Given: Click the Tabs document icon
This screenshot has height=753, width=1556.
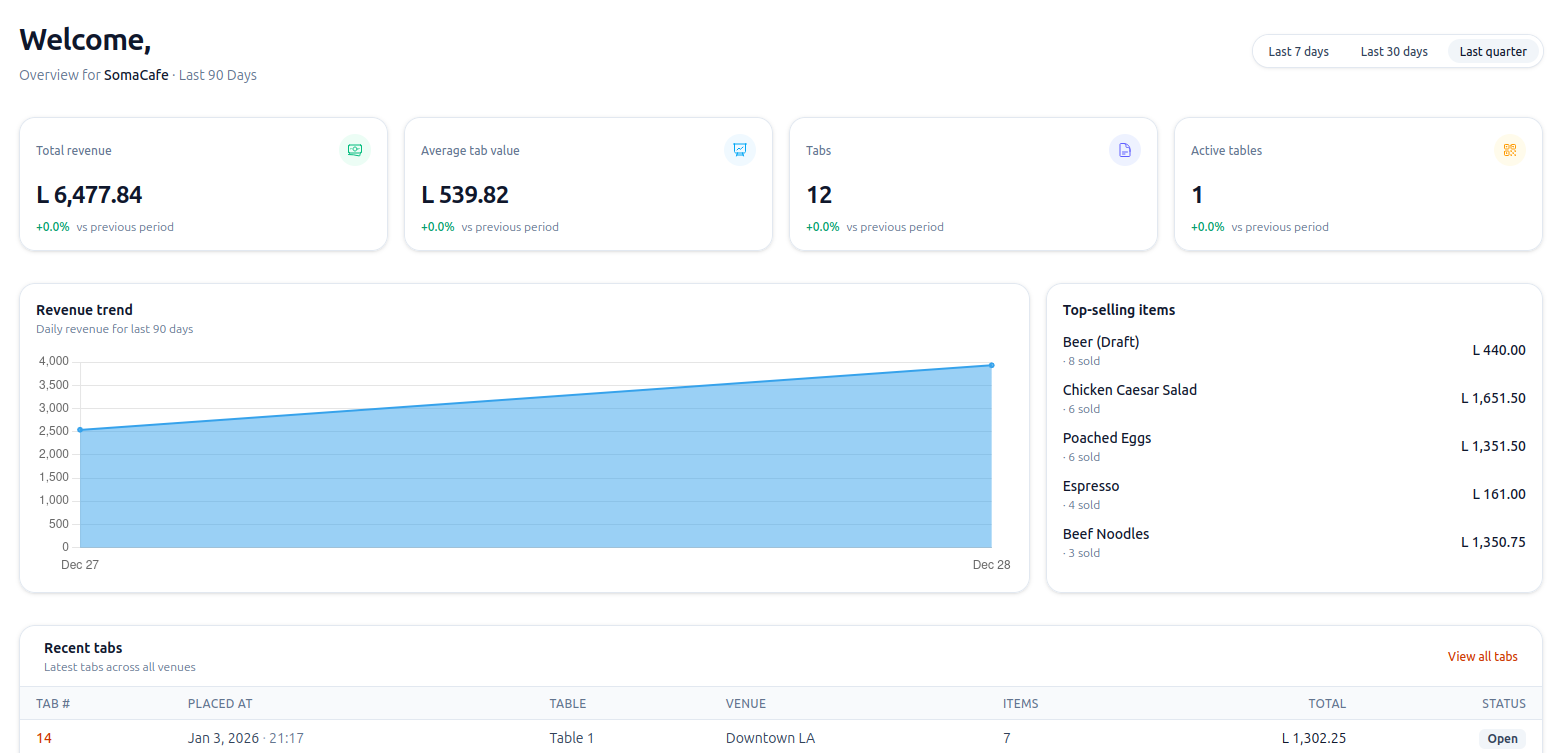Looking at the screenshot, I should coord(1124,150).
